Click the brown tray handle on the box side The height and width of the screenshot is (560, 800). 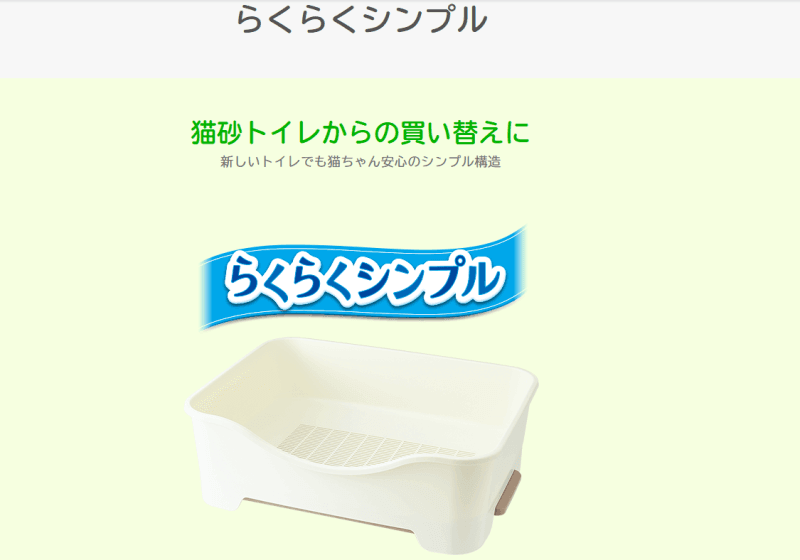pos(508,490)
